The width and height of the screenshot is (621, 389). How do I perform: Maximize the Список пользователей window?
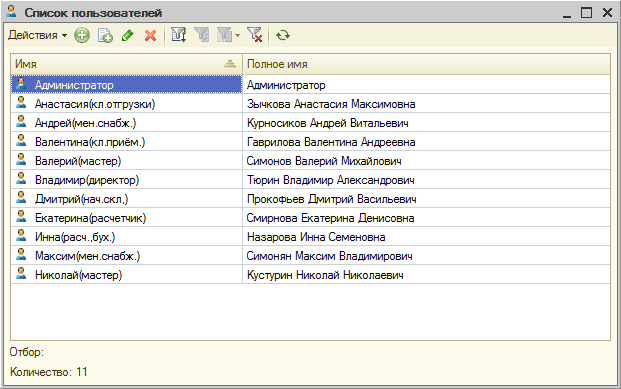click(x=587, y=13)
